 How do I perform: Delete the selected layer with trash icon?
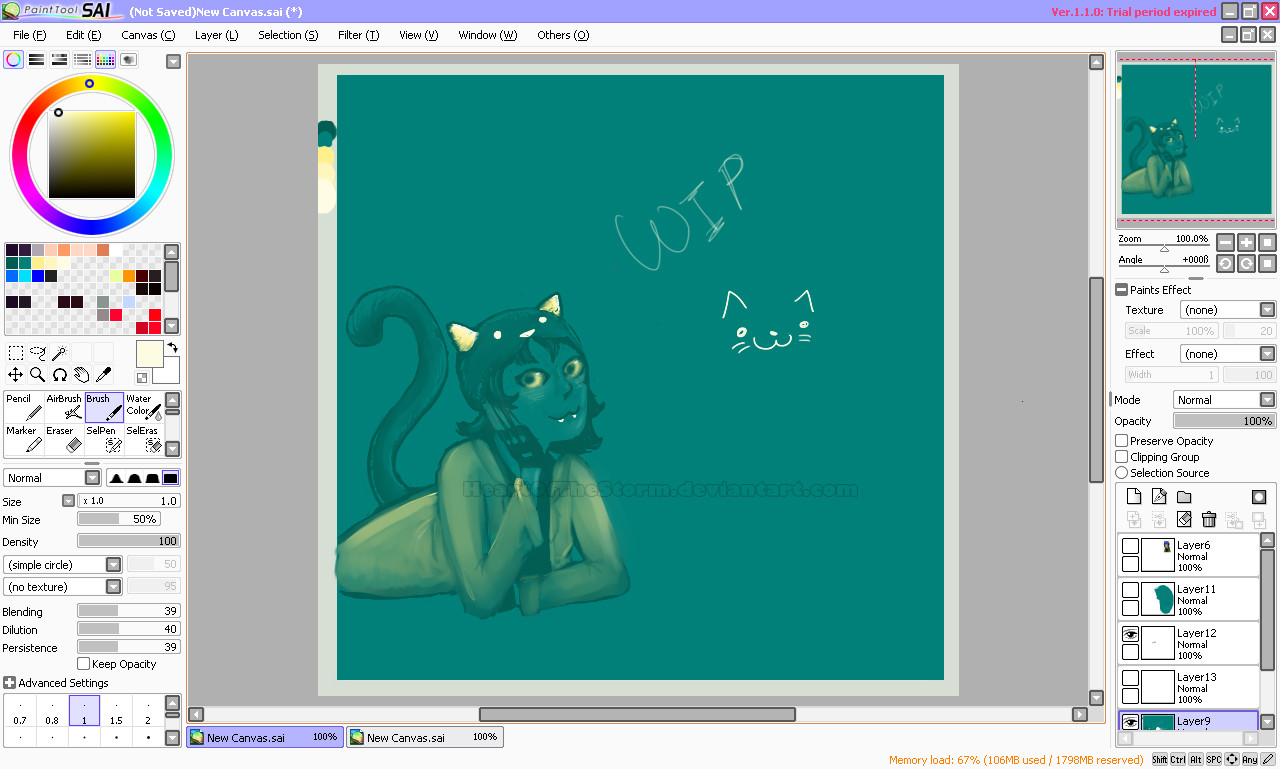(x=1209, y=520)
